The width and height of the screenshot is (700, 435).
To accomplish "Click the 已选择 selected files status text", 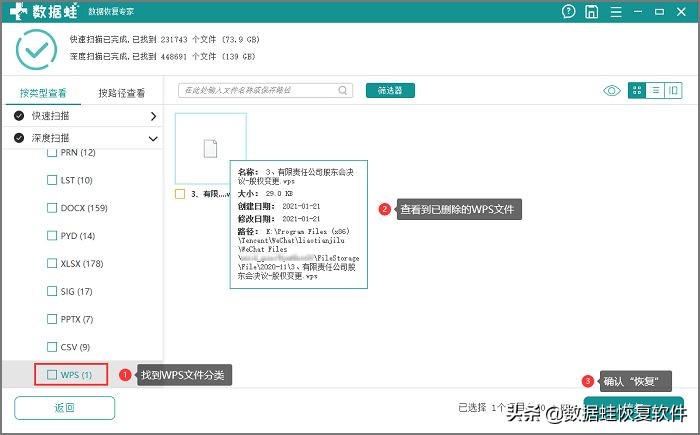I will (x=514, y=407).
